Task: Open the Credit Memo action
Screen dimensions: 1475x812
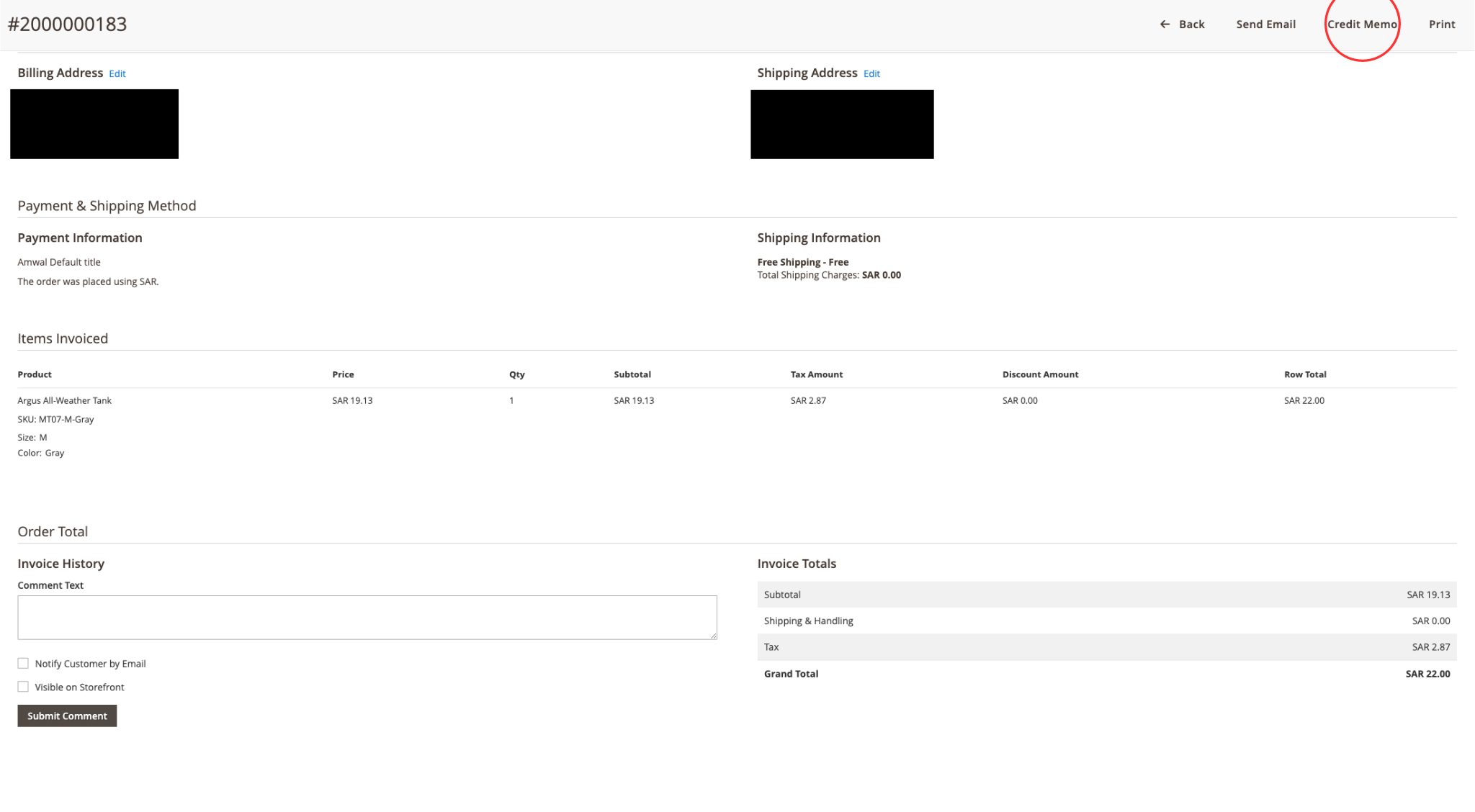Action: click(x=1361, y=24)
